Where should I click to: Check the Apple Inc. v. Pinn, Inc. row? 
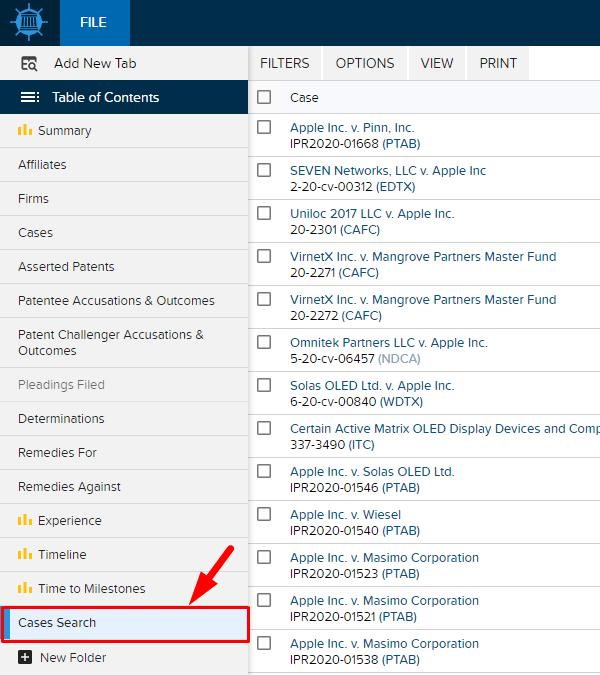pos(264,127)
